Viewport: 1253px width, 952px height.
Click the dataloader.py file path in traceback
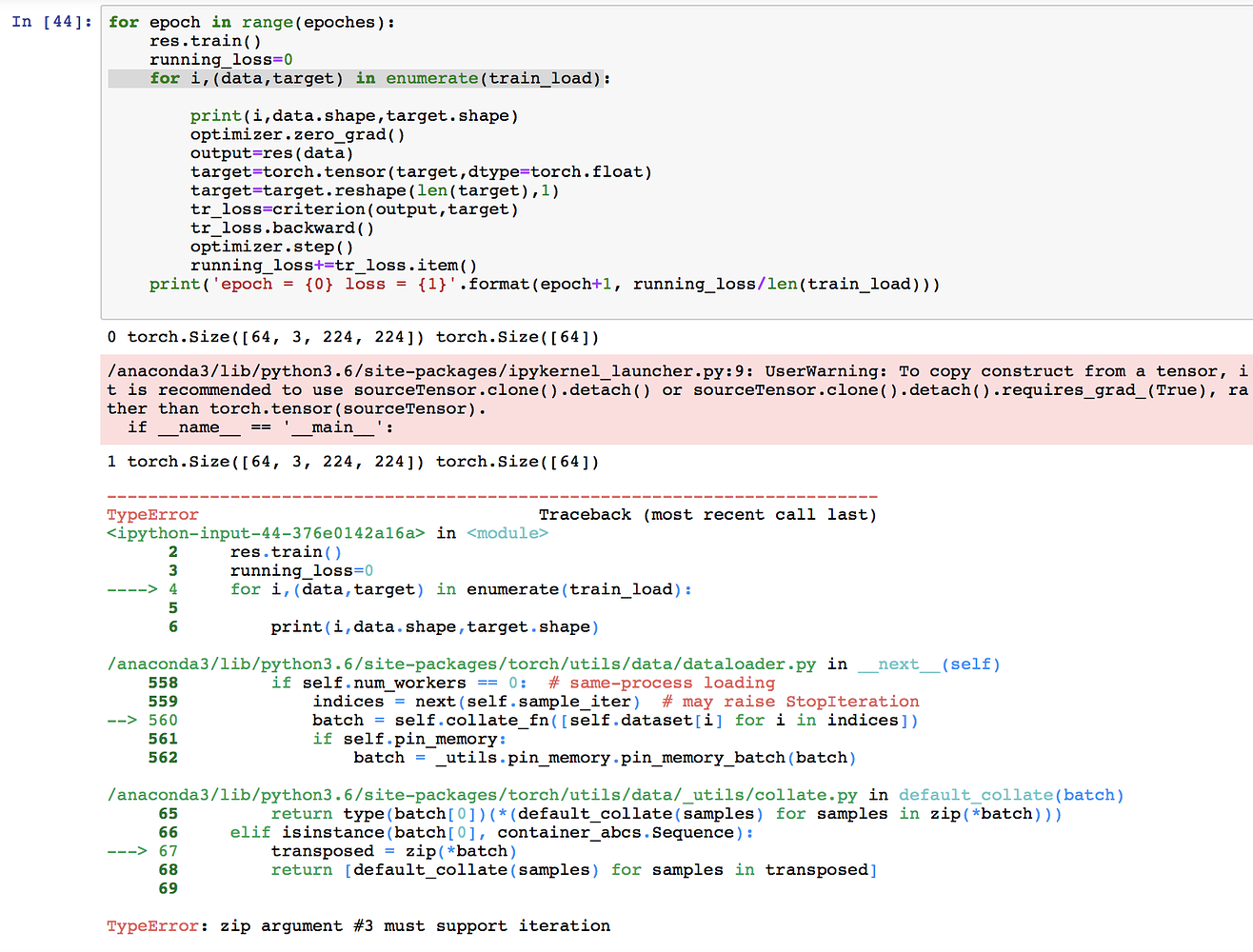click(x=461, y=664)
